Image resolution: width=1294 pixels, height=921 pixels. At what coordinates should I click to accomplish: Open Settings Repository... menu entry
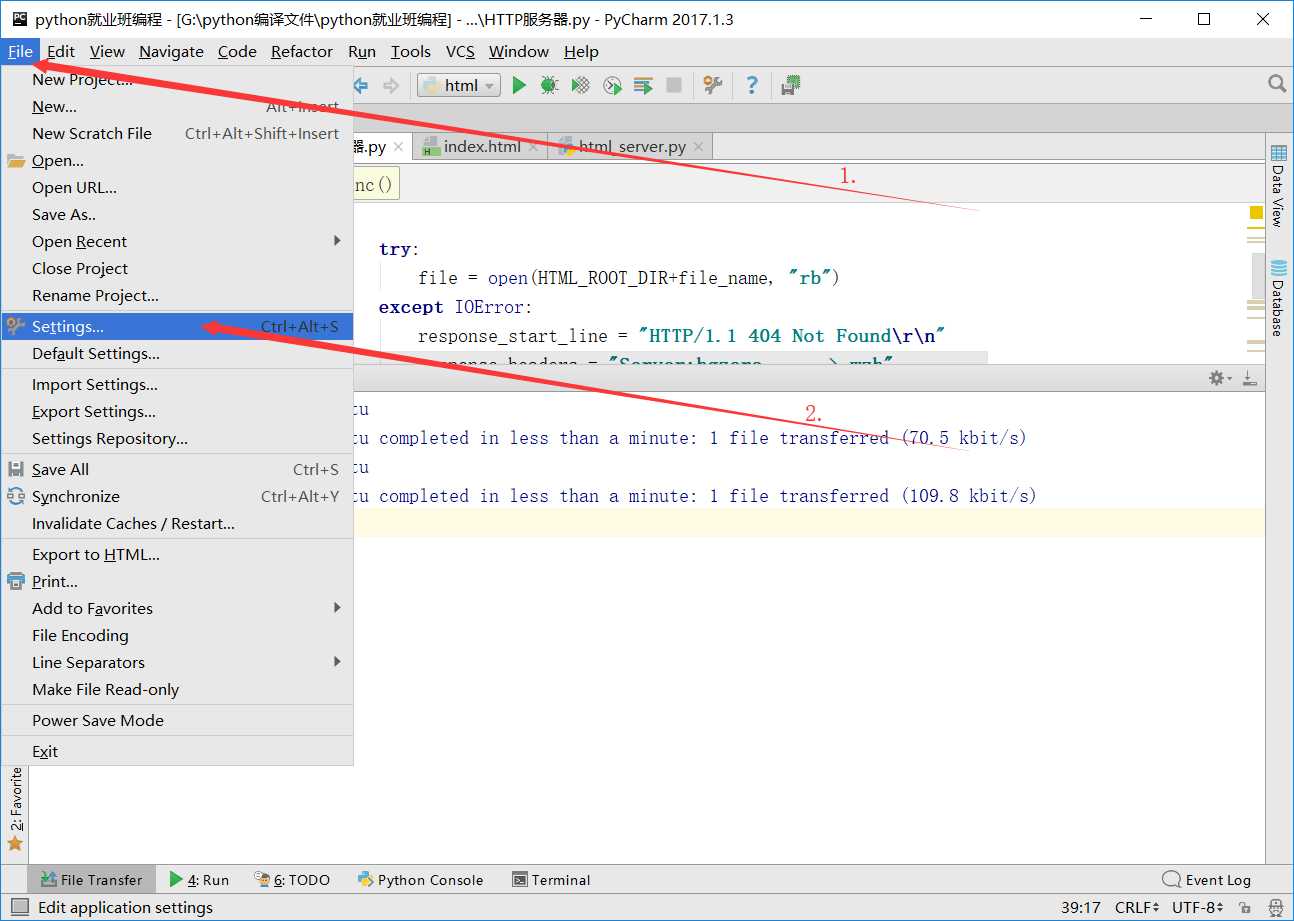(x=177, y=438)
